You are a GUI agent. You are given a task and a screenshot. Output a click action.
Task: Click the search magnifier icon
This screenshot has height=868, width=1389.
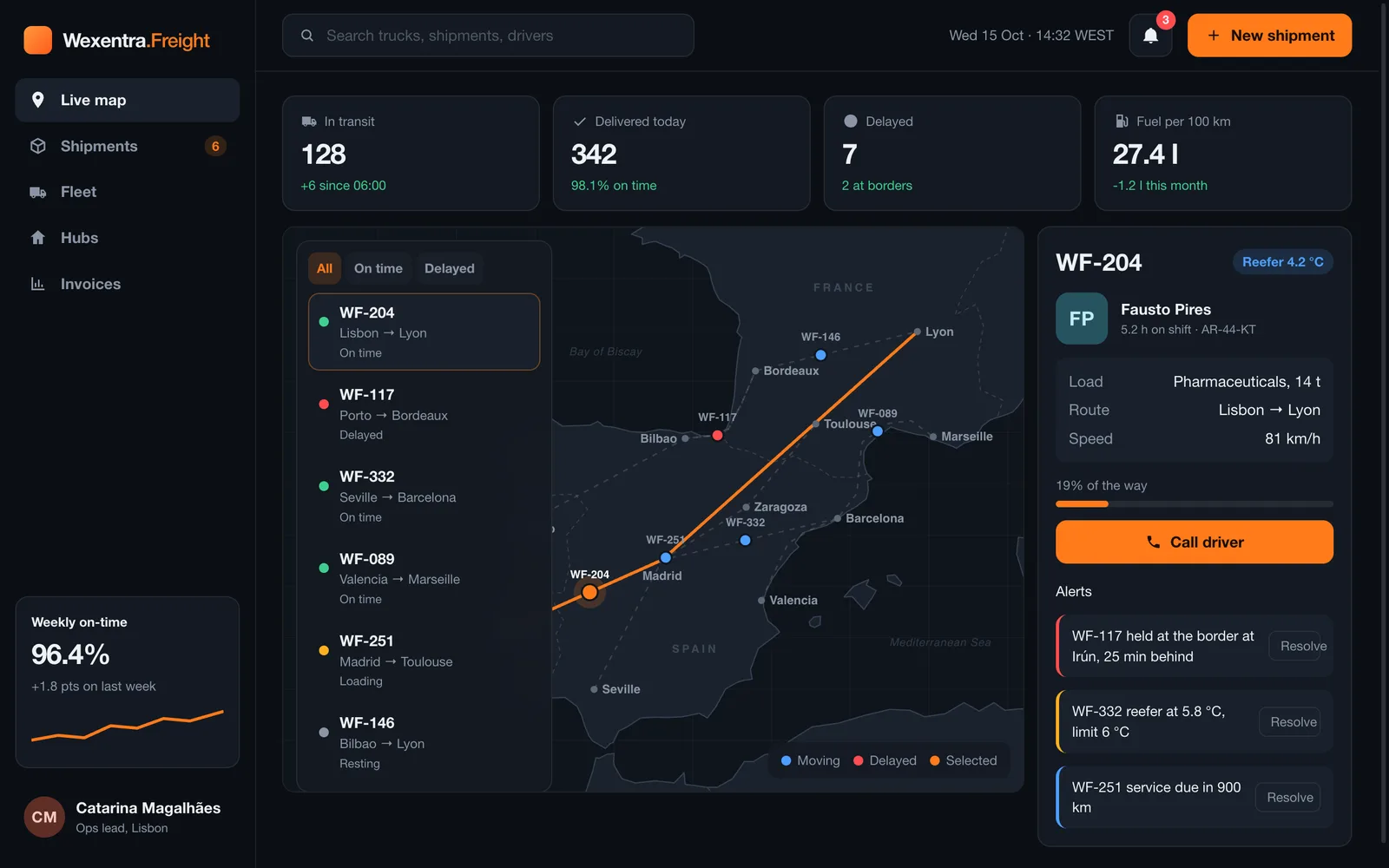tap(307, 36)
